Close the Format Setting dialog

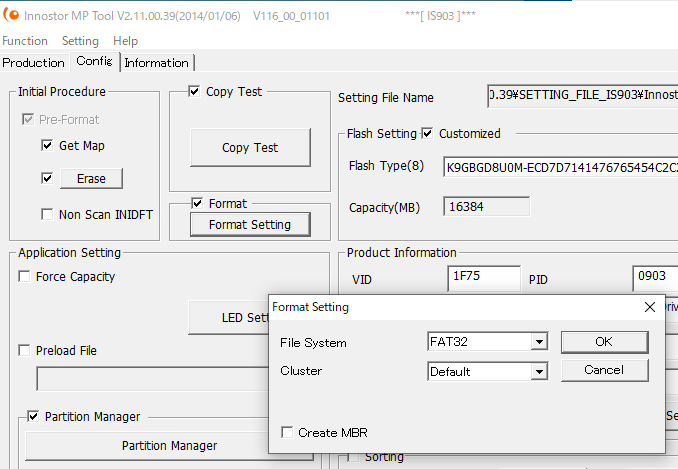649,307
